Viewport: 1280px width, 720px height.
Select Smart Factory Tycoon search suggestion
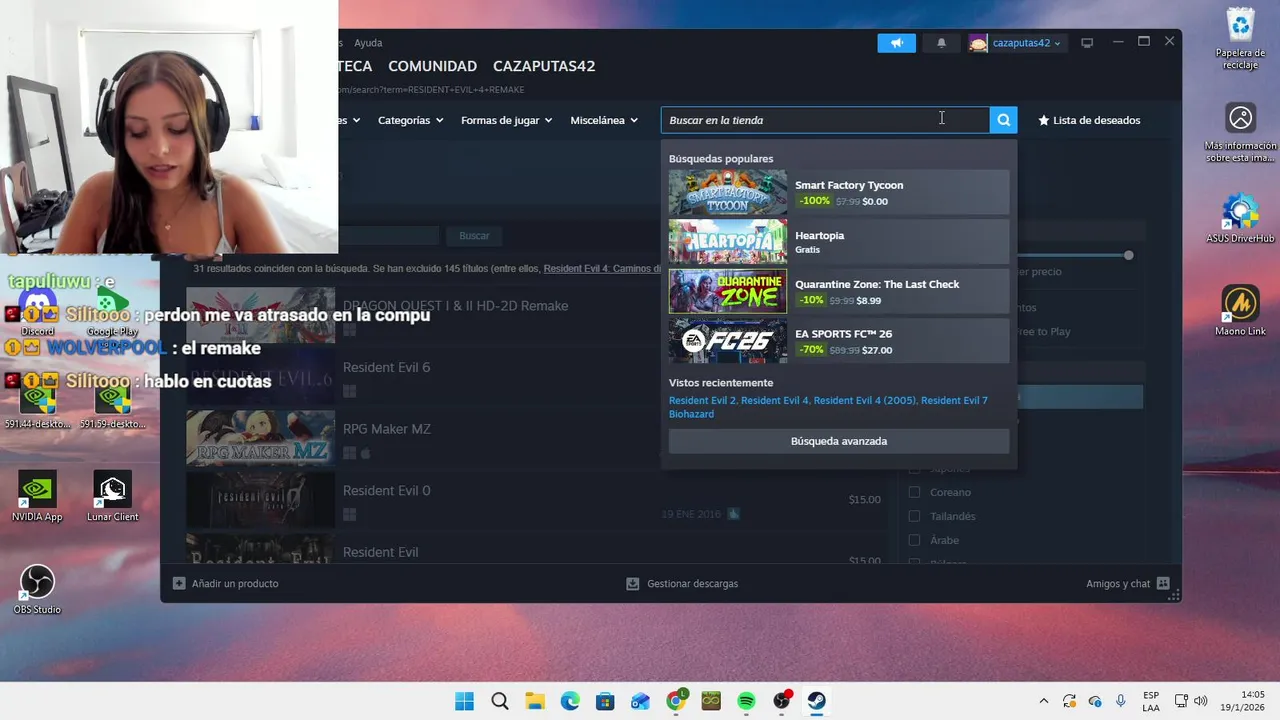coord(839,192)
